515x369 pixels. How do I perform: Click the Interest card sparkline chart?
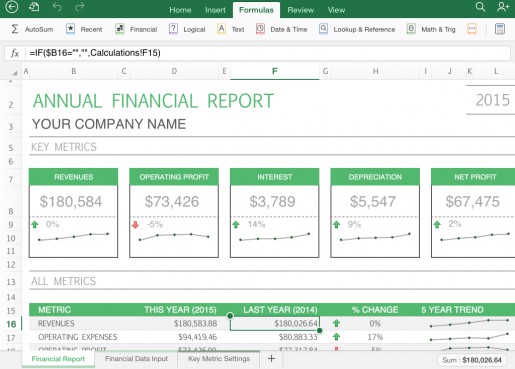click(275, 237)
